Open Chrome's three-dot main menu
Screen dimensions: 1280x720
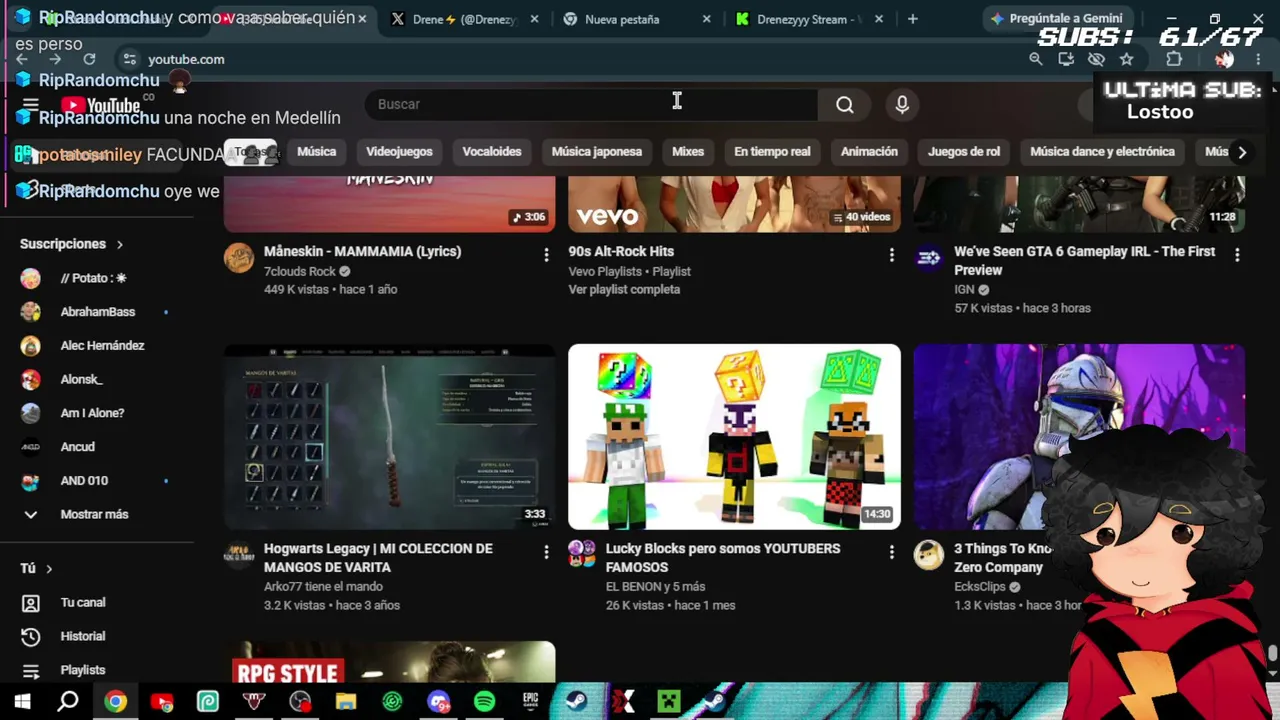point(1258,59)
